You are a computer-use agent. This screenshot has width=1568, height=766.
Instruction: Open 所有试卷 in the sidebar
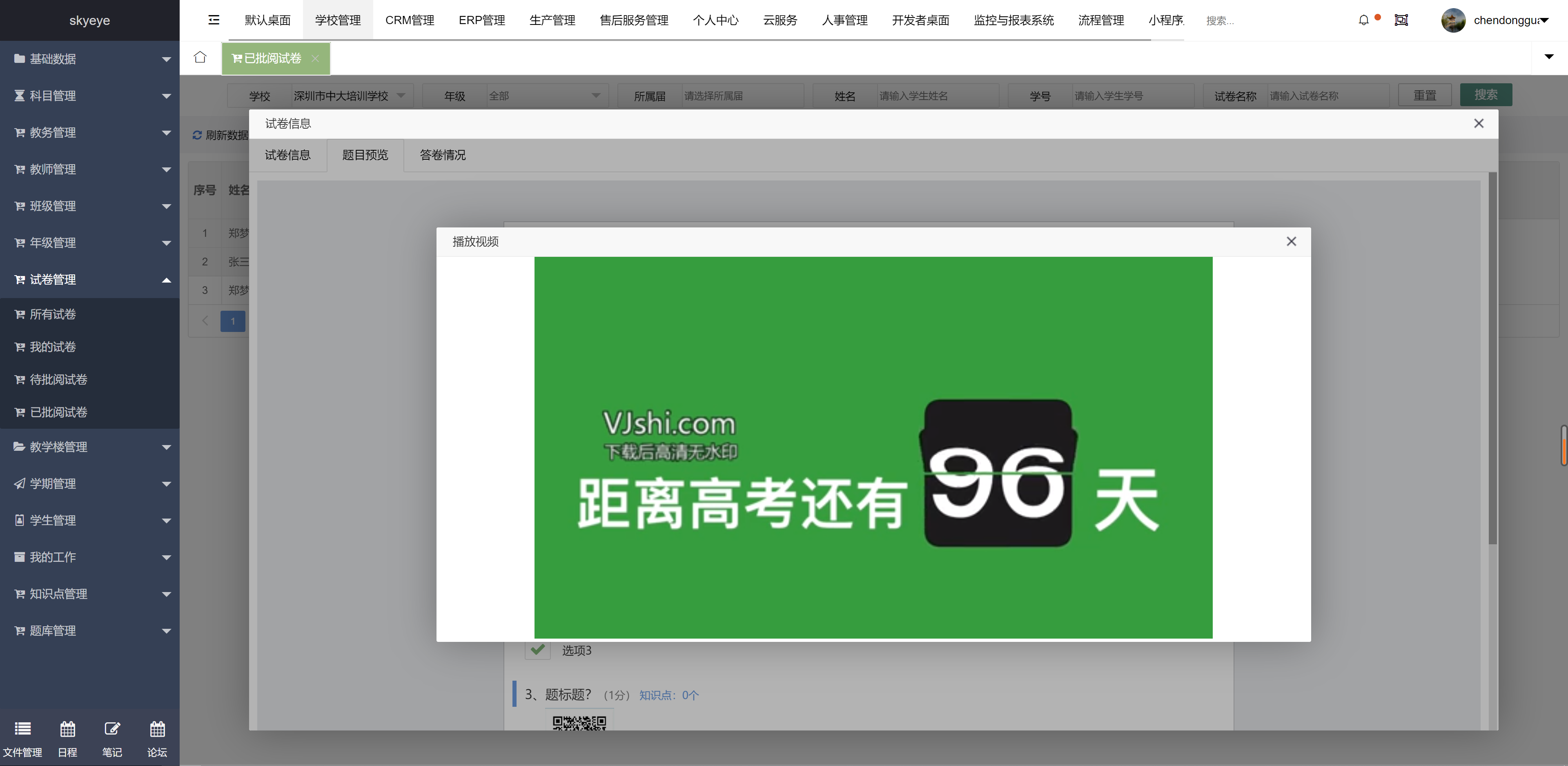[x=89, y=314]
